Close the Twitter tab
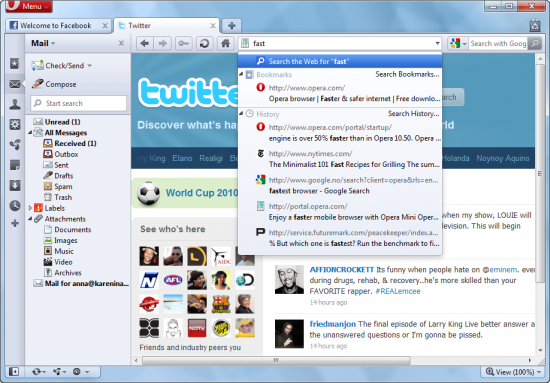This screenshot has width=550, height=383. point(213,26)
